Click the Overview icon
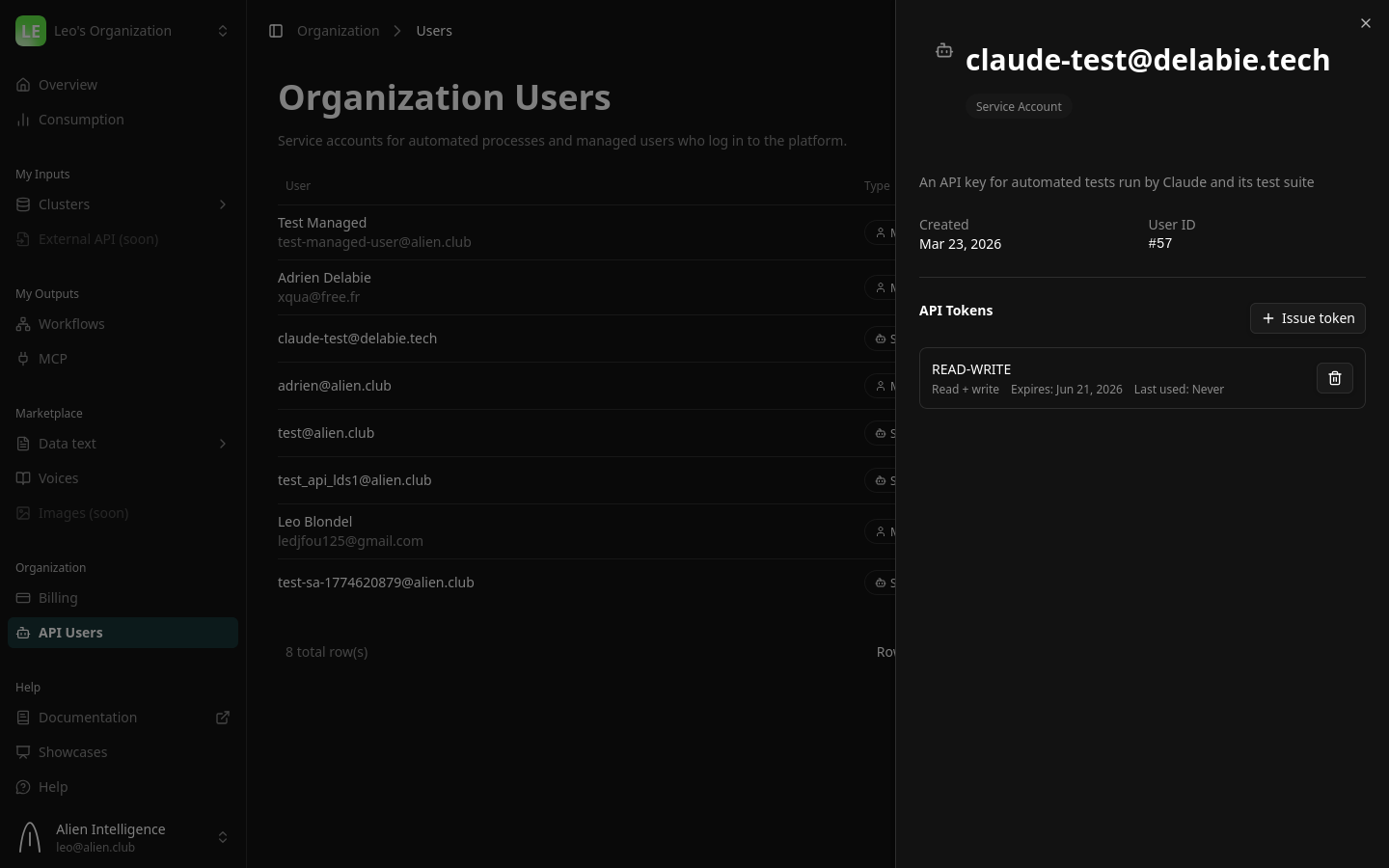Image resolution: width=1389 pixels, height=868 pixels. coord(23,85)
